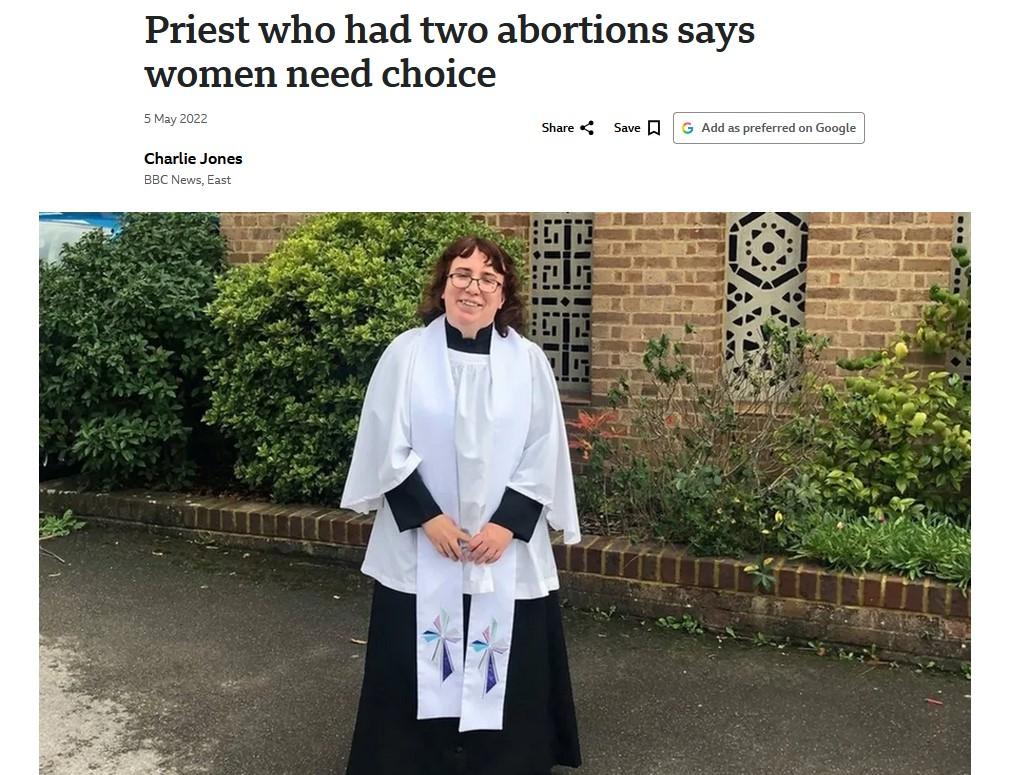
Task: Select the Share text label
Action: coord(558,128)
